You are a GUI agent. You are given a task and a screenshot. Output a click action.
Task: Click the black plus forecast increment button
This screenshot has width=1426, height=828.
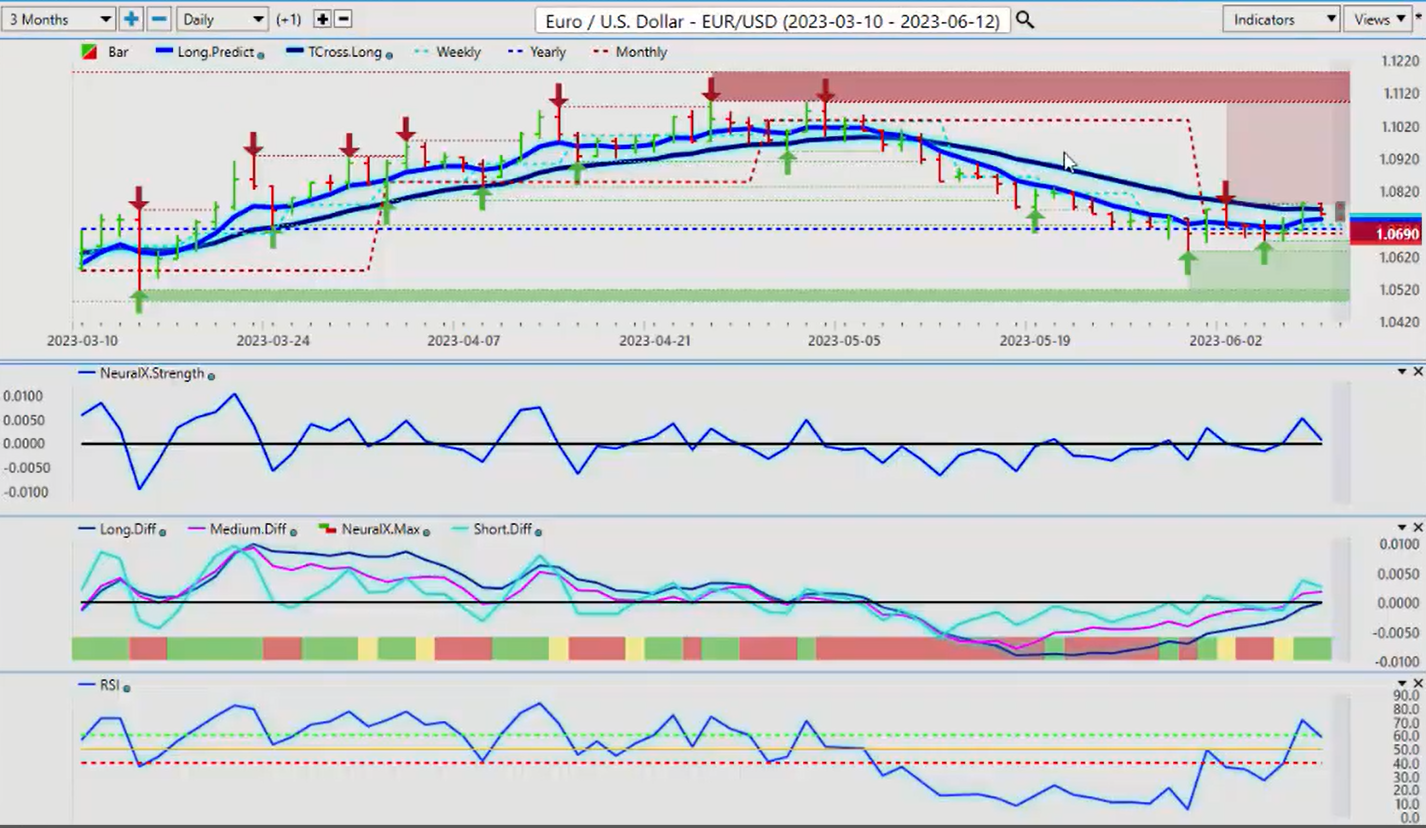pos(322,19)
